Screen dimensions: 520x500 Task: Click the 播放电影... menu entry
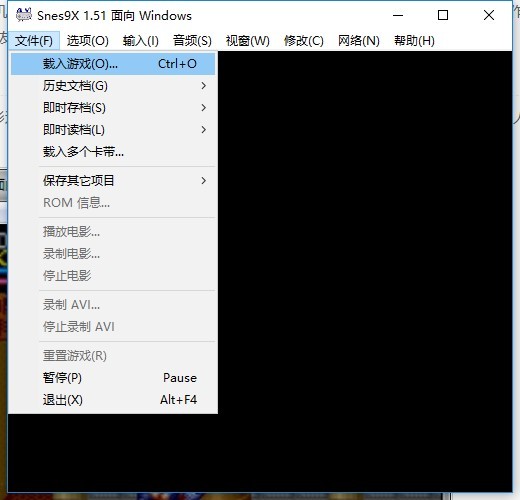[x=113, y=232]
